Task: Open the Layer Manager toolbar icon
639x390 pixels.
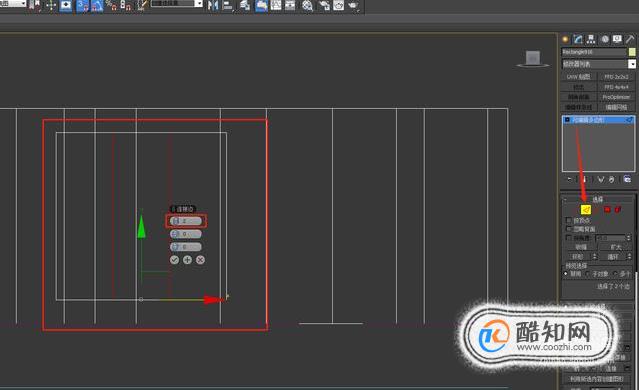Action: click(245, 5)
